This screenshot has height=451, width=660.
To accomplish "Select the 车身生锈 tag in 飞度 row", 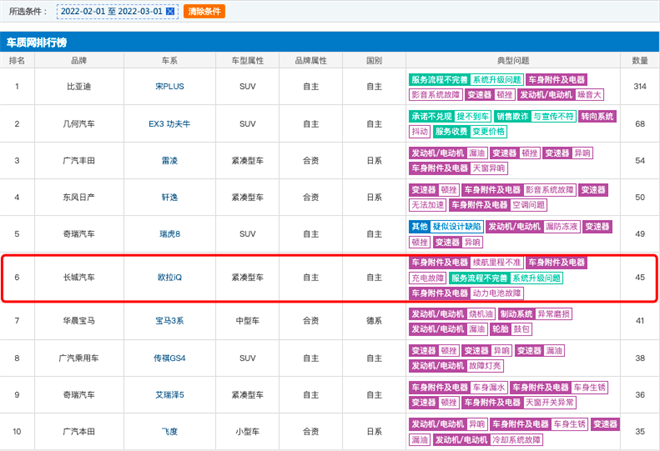I will point(569,424).
